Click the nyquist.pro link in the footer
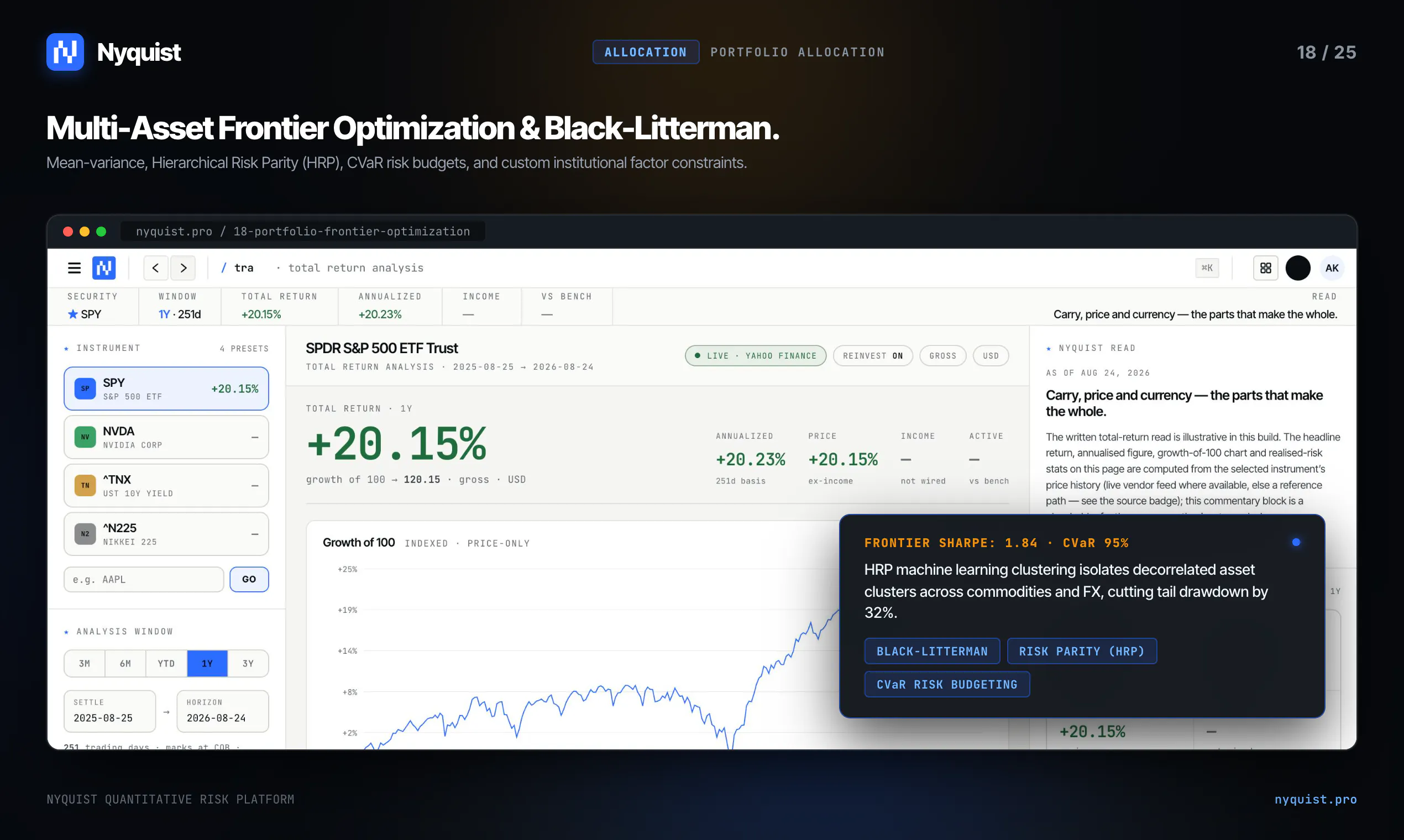Viewport: 1404px width, 840px height. point(1316,799)
